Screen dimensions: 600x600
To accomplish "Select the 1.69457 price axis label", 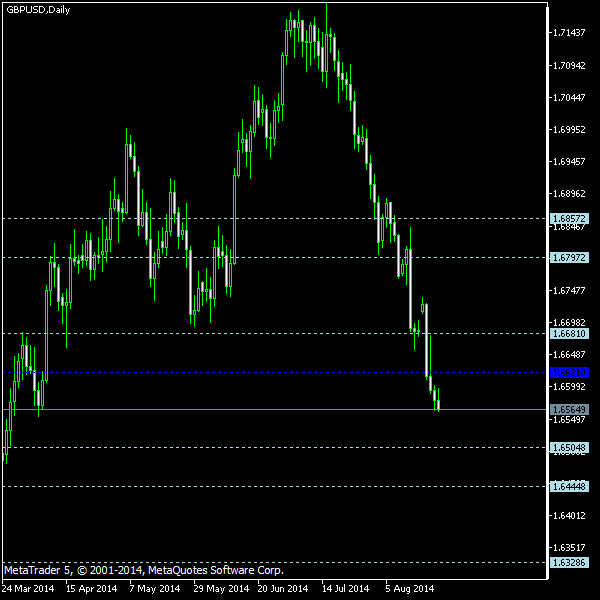I will [x=569, y=162].
